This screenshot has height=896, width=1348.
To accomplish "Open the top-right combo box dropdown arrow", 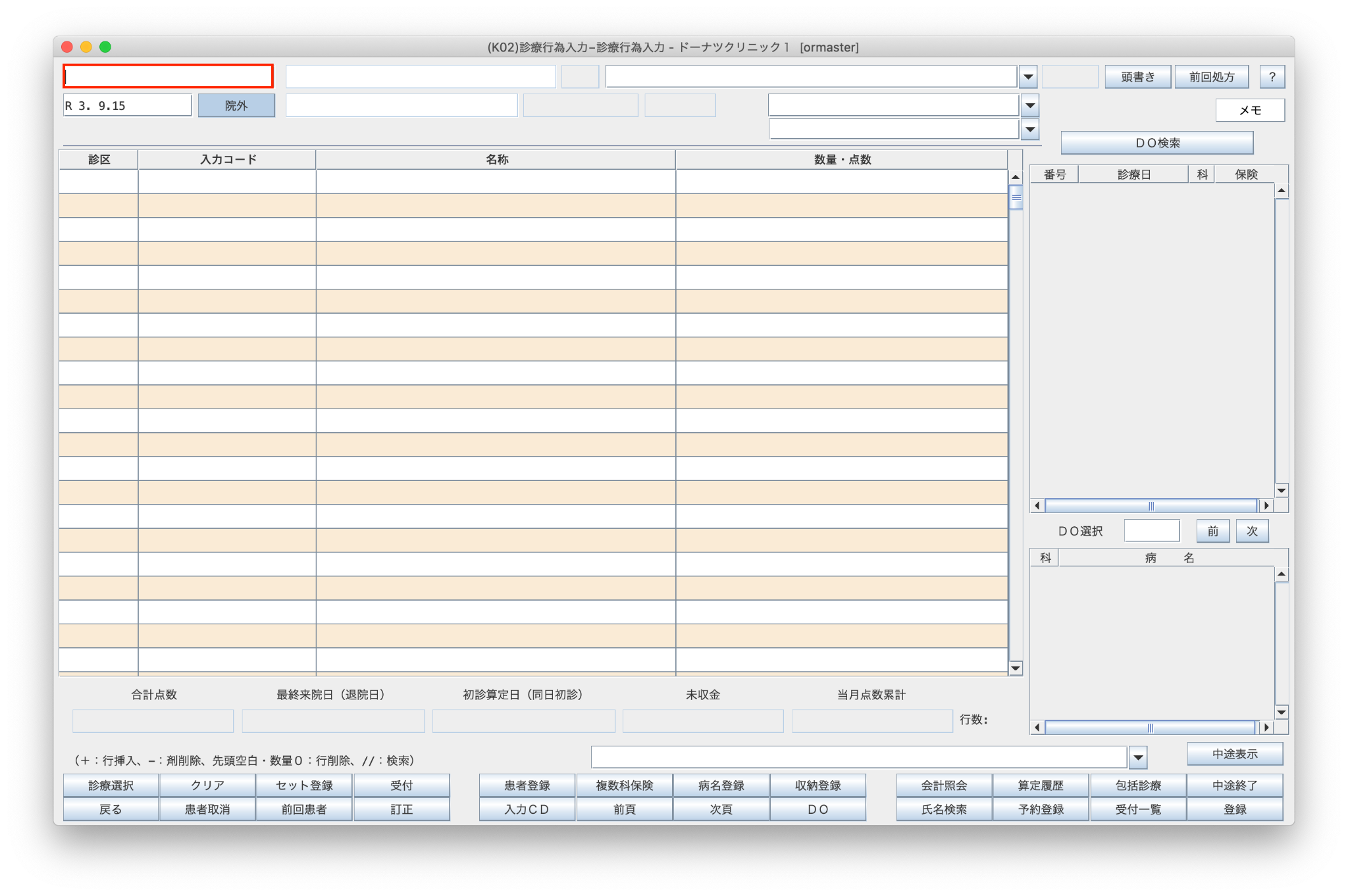I will coord(1027,77).
